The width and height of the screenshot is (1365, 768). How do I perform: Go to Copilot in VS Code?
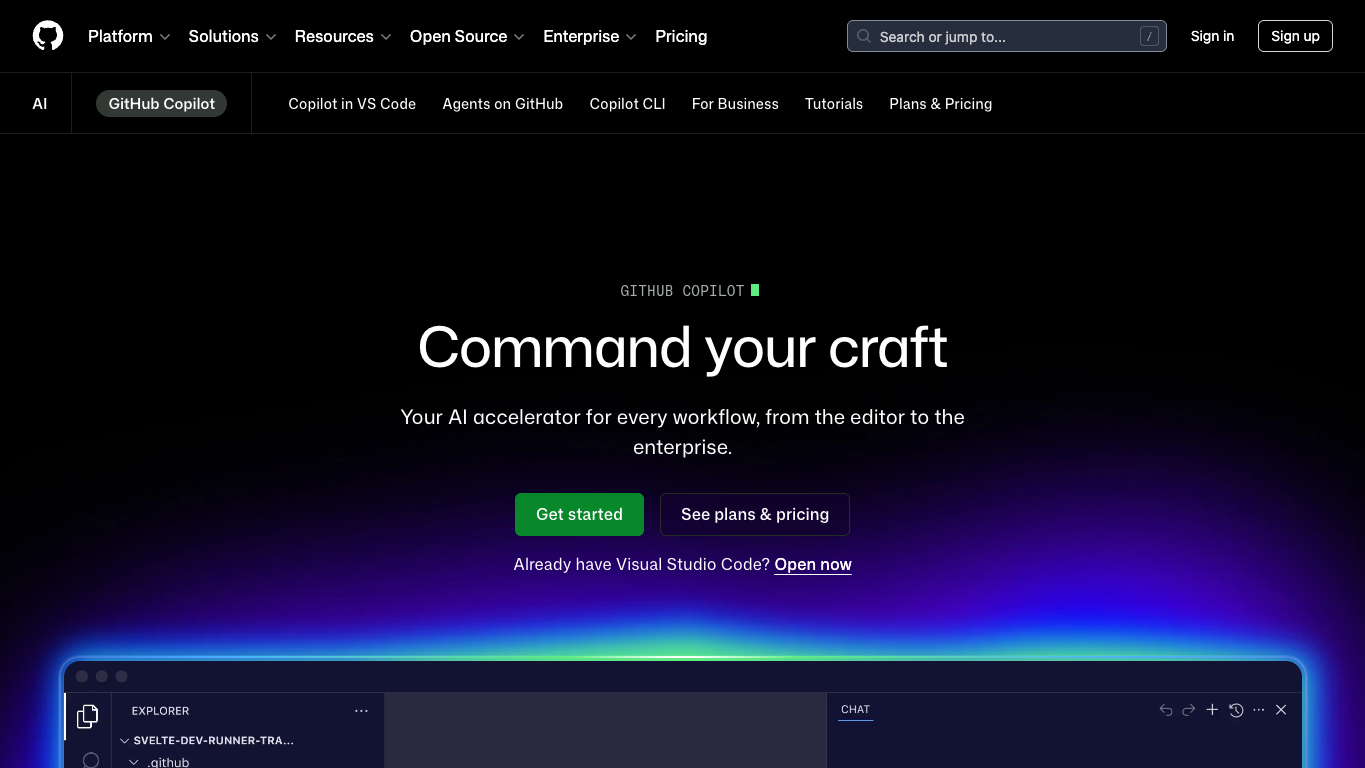[352, 104]
